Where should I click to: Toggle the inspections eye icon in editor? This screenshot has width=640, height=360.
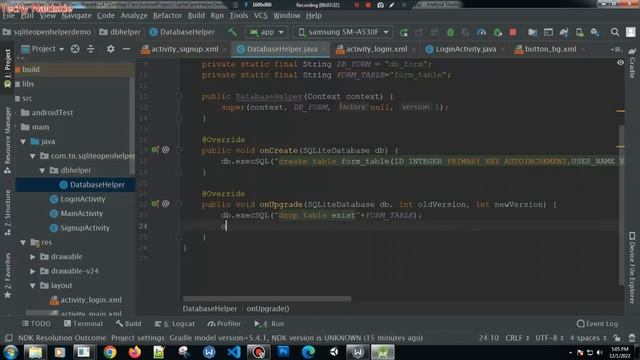tap(620, 63)
